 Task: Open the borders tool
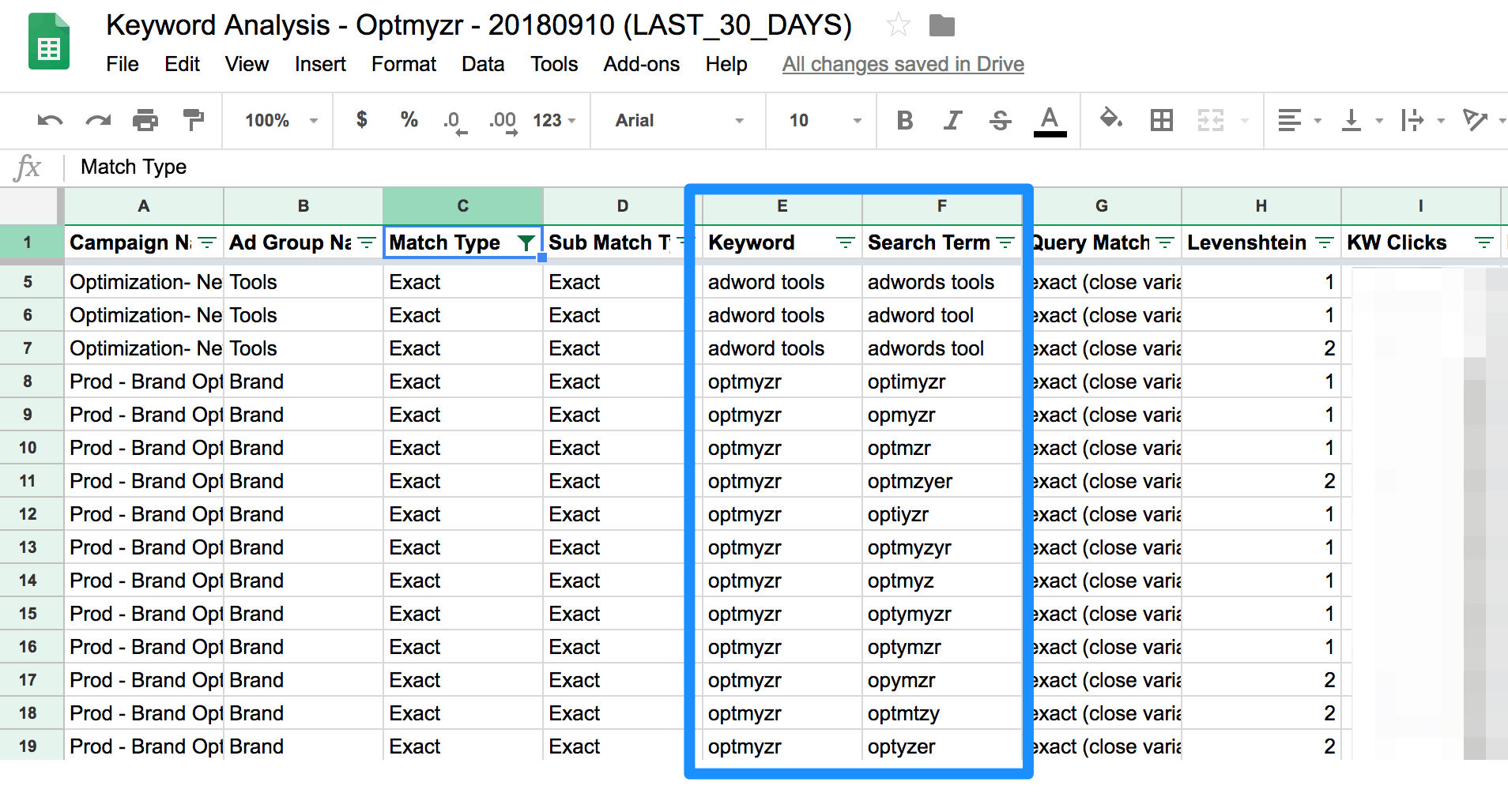1161,120
